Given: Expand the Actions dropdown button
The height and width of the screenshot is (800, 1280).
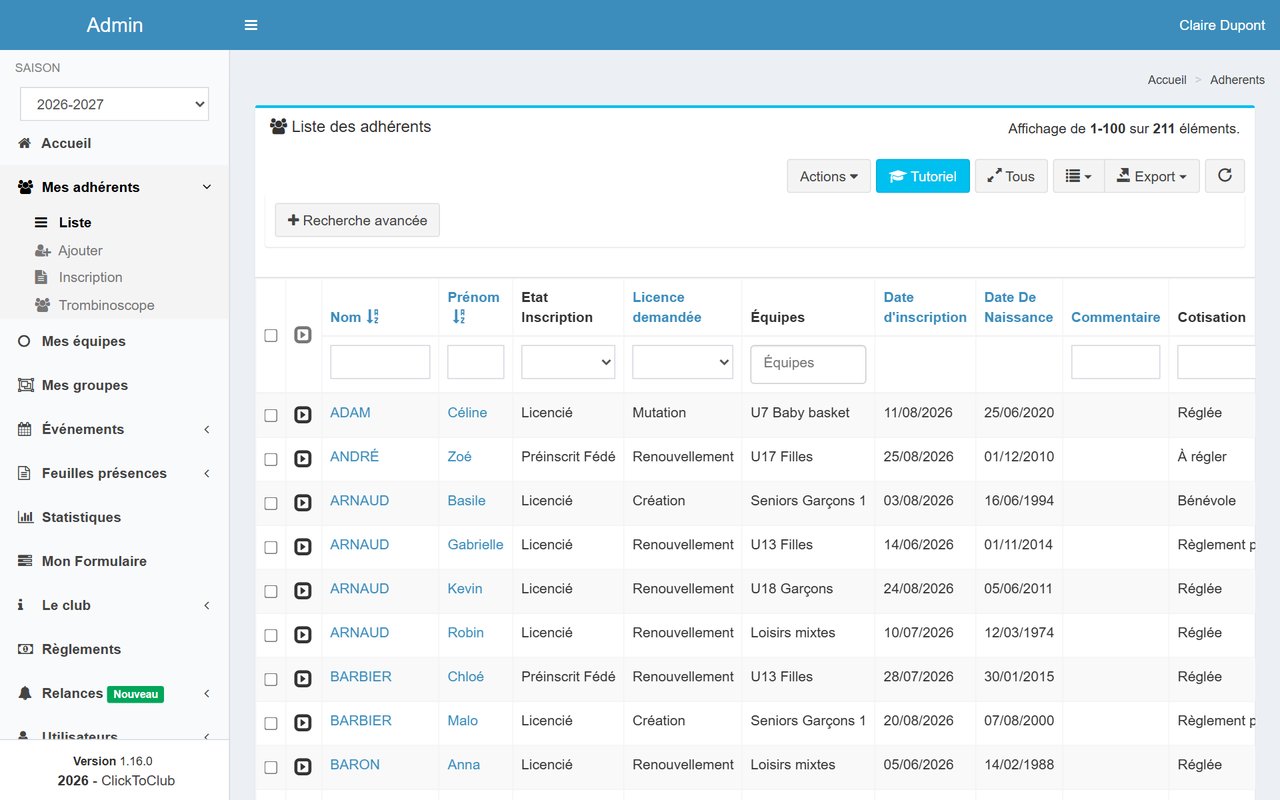Looking at the screenshot, I should point(829,176).
